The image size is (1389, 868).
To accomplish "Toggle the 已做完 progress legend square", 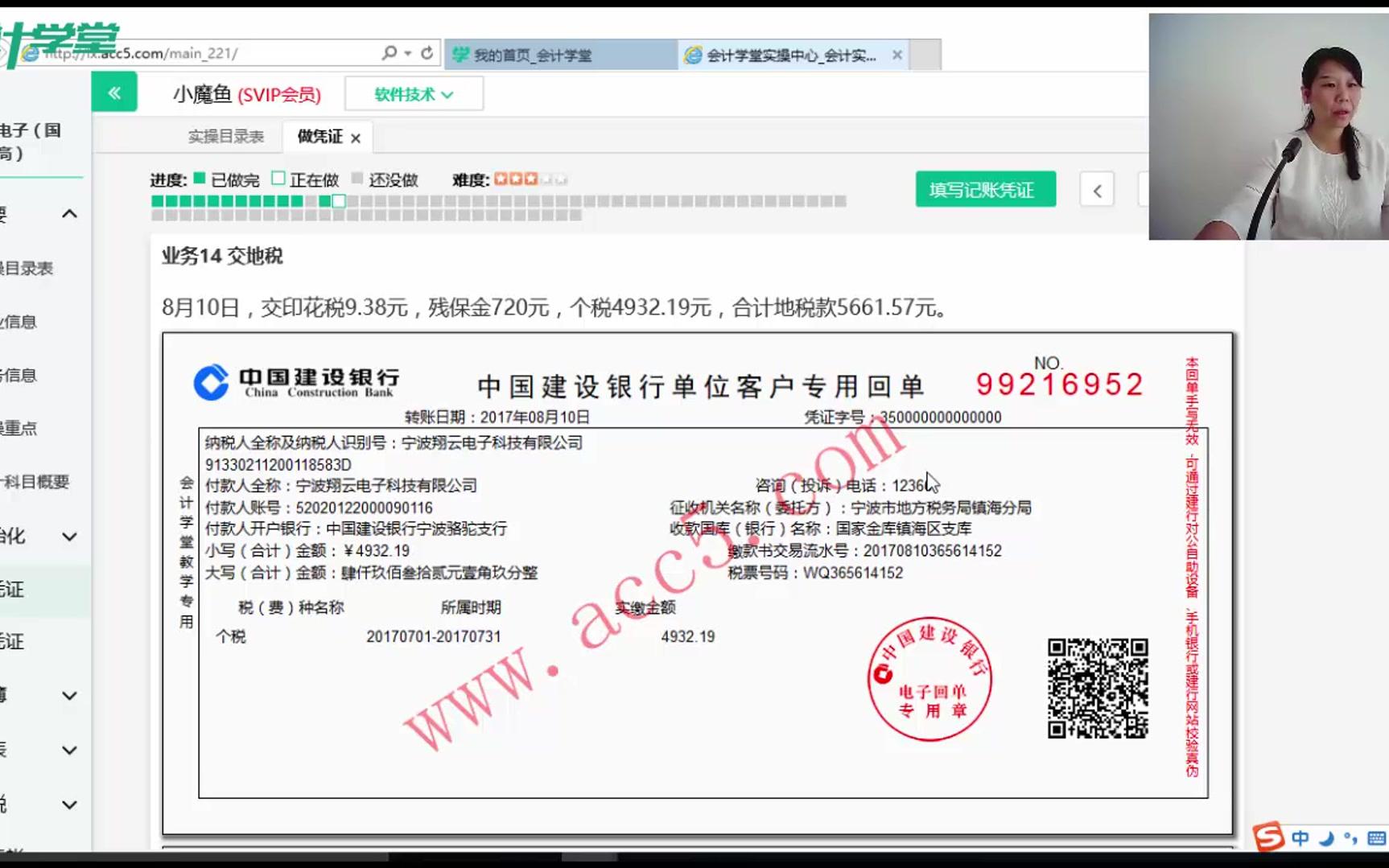I will click(x=198, y=179).
